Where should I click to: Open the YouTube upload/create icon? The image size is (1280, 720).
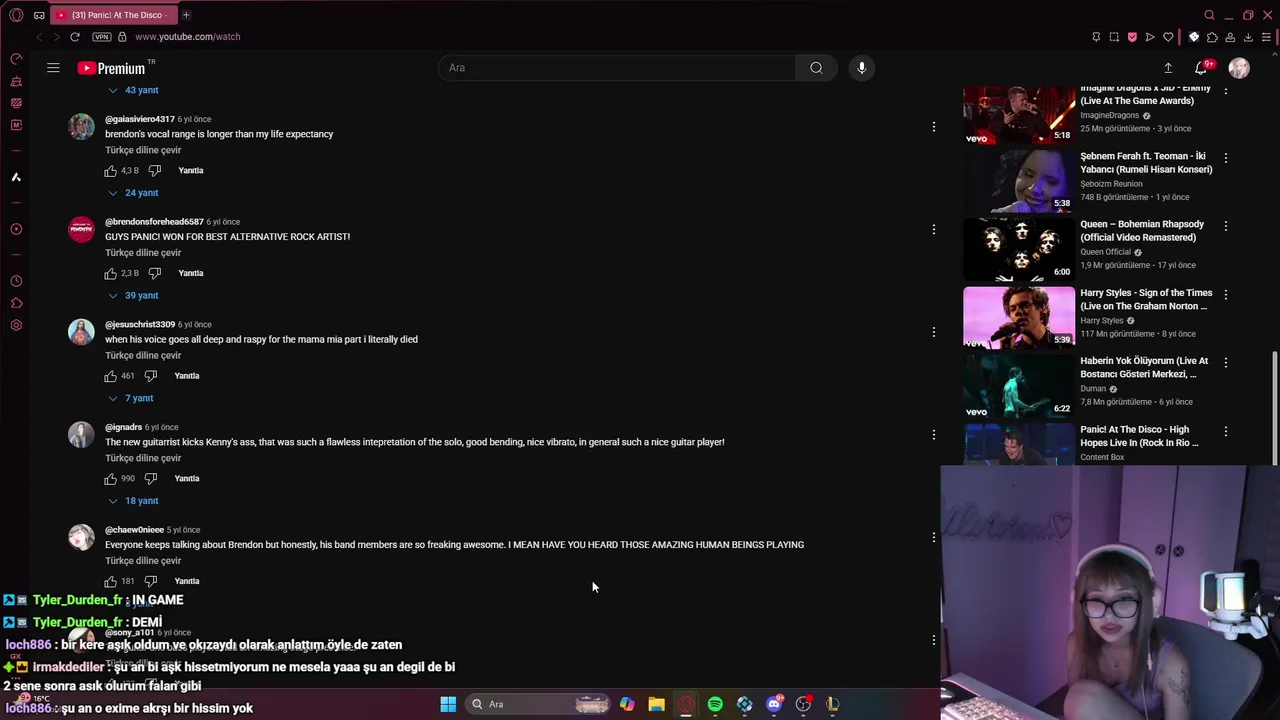1168,68
